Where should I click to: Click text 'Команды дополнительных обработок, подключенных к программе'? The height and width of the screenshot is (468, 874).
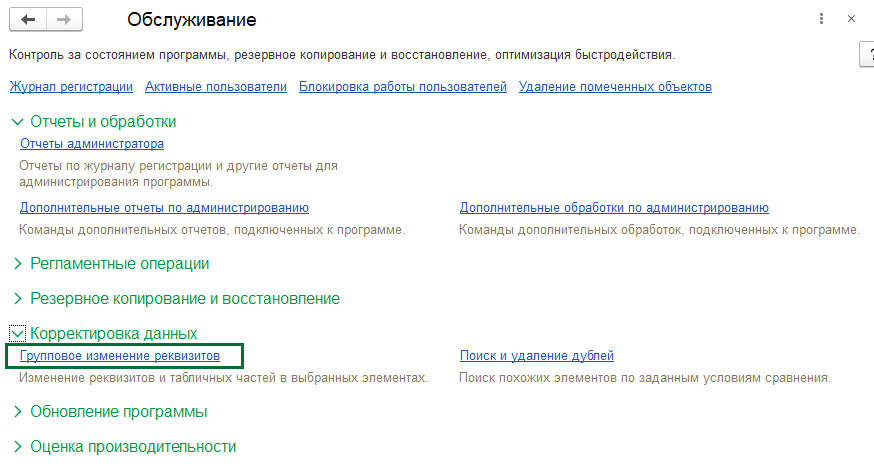(x=659, y=230)
